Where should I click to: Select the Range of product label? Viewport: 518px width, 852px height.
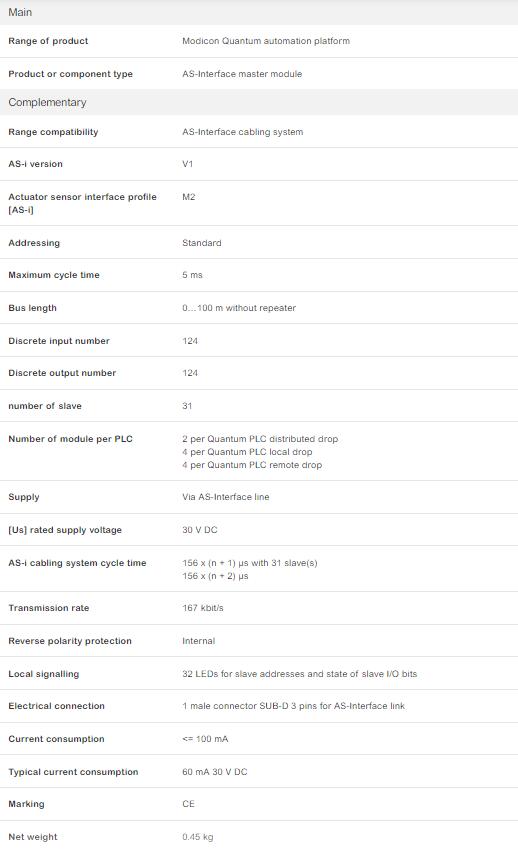pyautogui.click(x=48, y=41)
